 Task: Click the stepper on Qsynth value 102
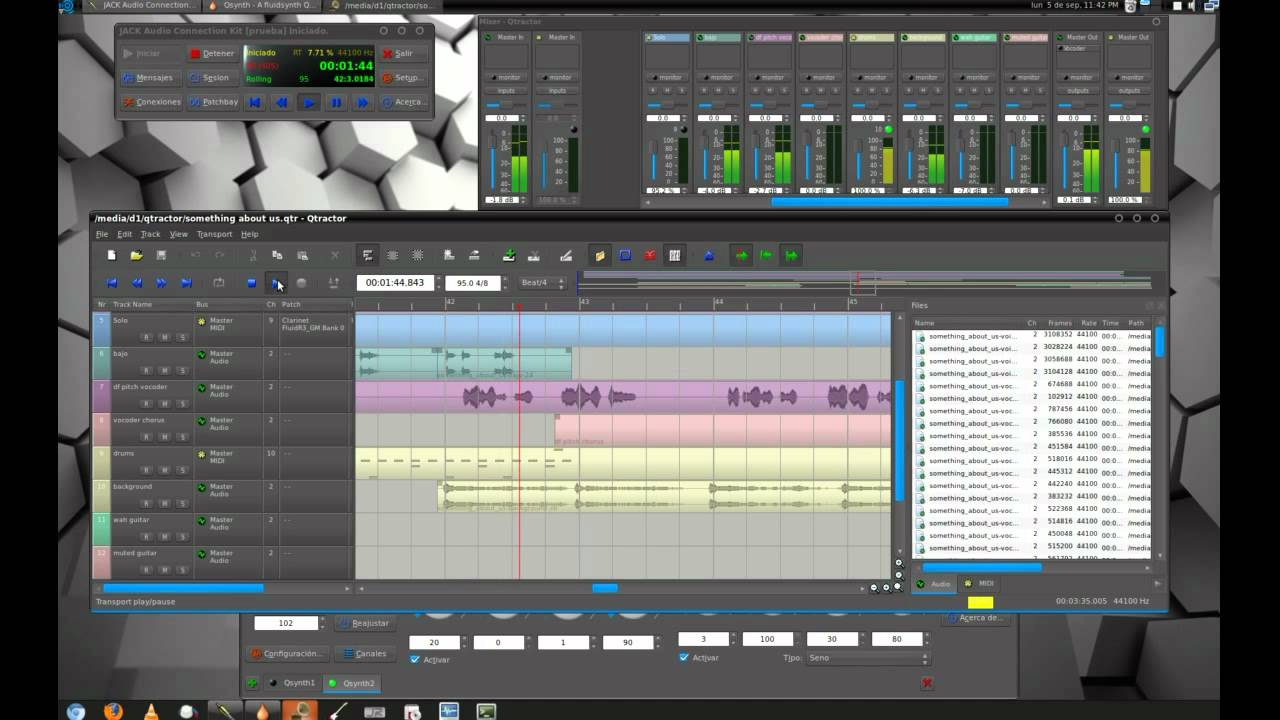click(321, 623)
